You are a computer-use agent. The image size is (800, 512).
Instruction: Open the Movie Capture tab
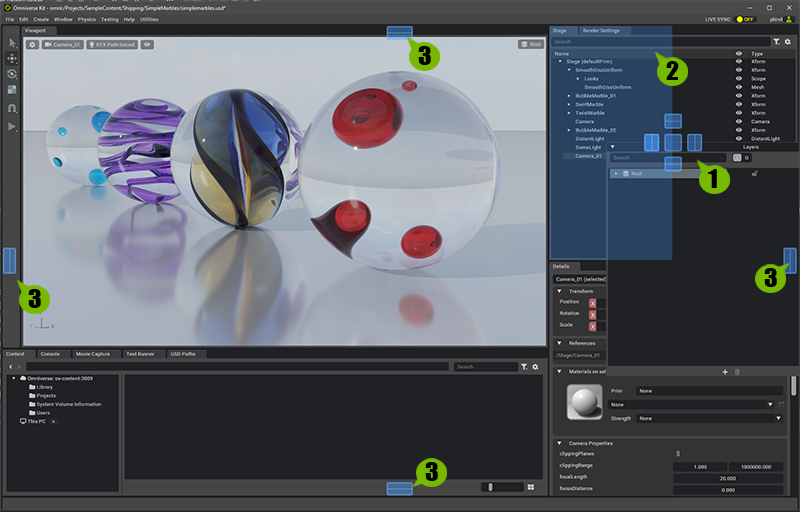[x=94, y=354]
